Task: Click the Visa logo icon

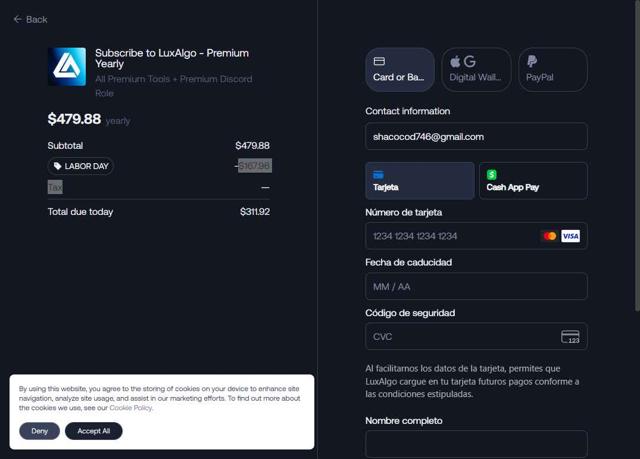Action: coord(570,236)
